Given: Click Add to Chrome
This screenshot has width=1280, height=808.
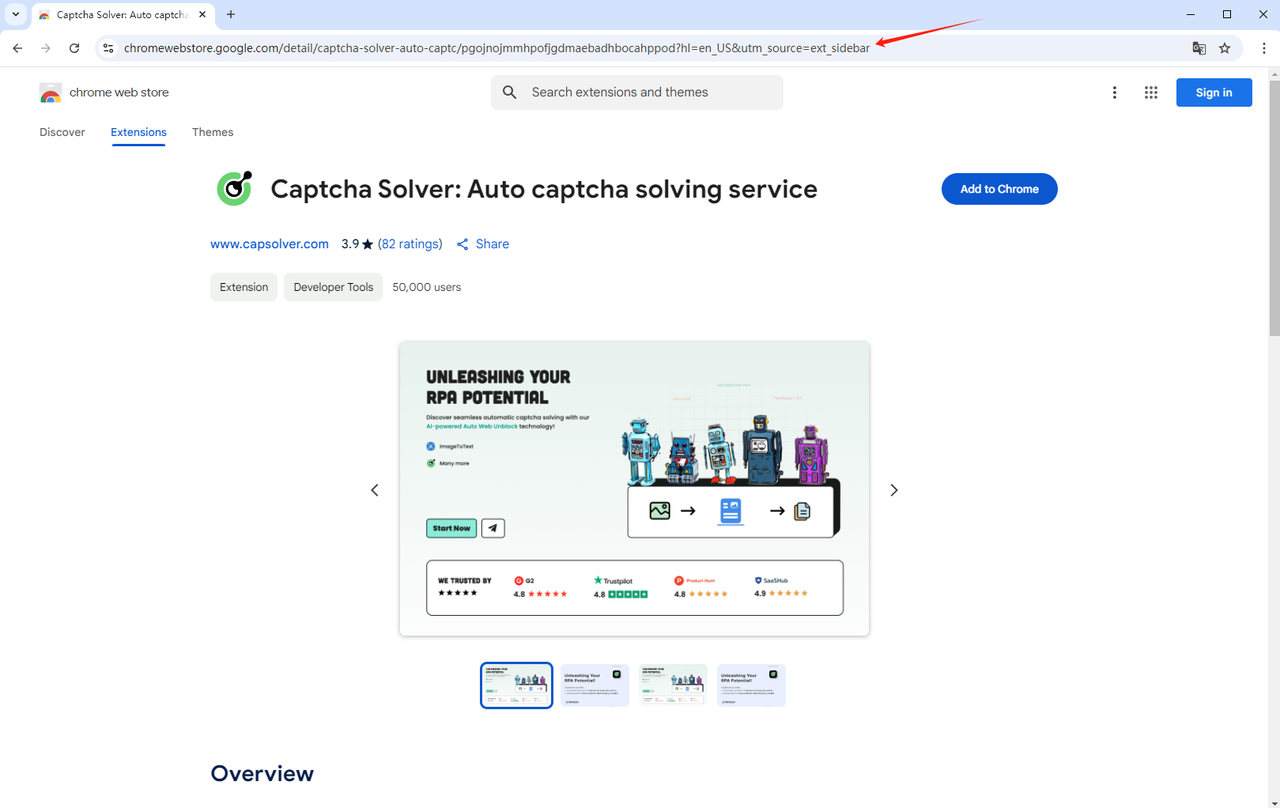Looking at the screenshot, I should point(999,189).
